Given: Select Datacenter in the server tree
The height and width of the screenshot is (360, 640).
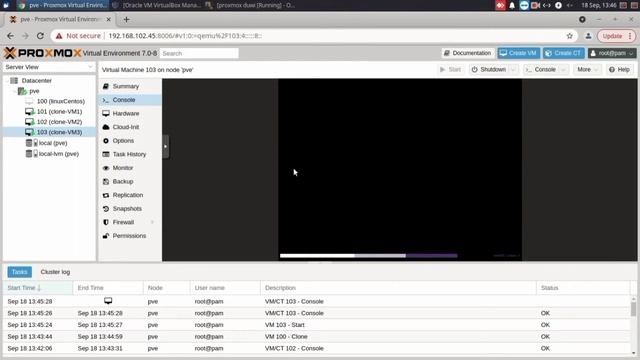Looking at the screenshot, I should pyautogui.click(x=36, y=80).
